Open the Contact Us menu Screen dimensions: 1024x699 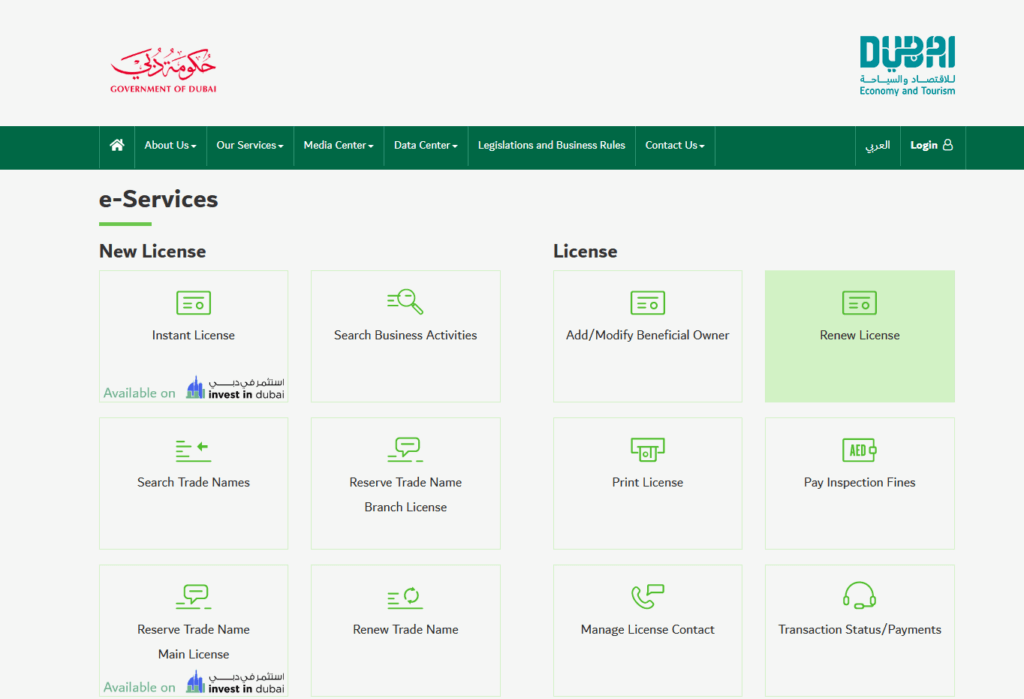point(674,146)
